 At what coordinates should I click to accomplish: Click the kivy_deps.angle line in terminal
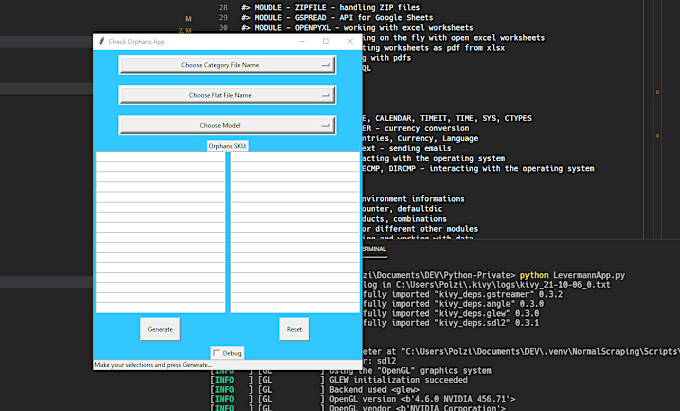pos(453,304)
